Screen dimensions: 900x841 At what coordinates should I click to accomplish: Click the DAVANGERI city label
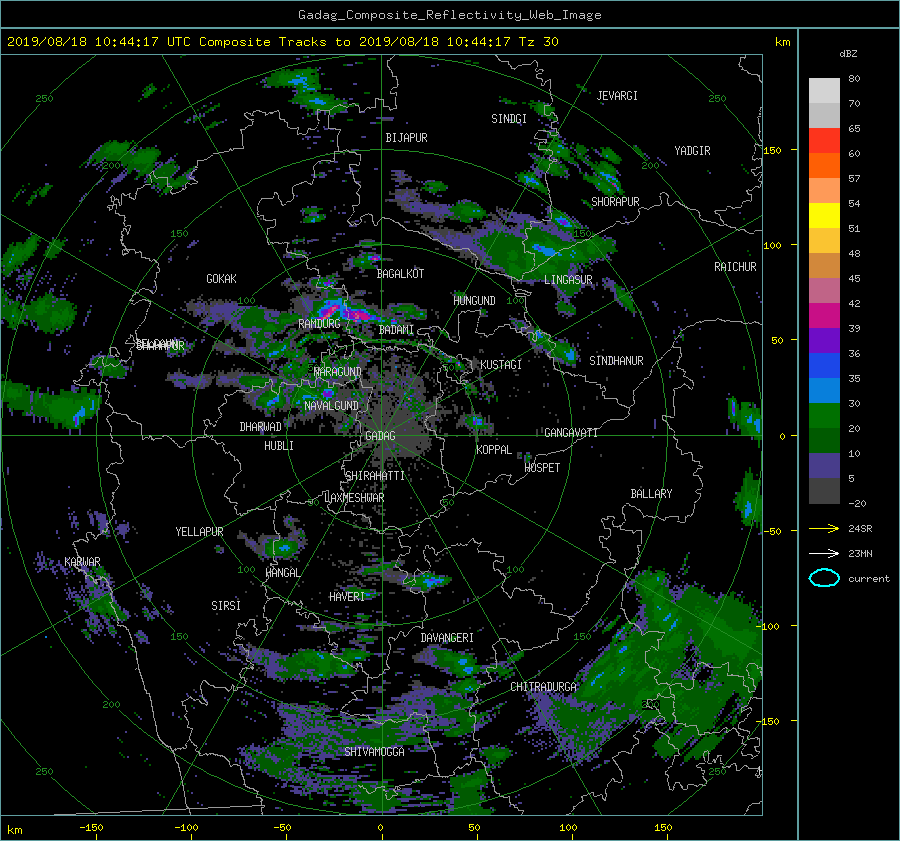(447, 638)
